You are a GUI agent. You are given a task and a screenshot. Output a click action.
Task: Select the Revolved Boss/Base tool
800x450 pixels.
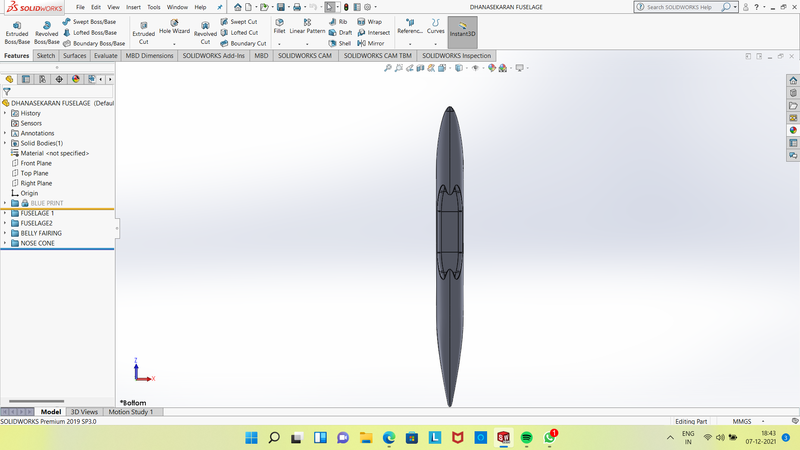(x=47, y=30)
